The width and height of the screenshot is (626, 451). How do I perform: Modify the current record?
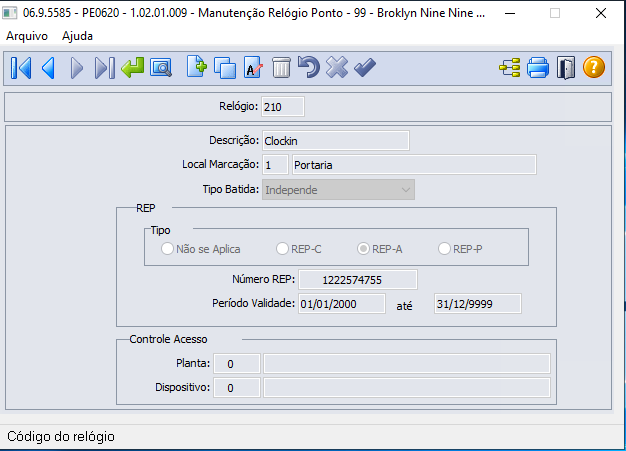(253, 67)
